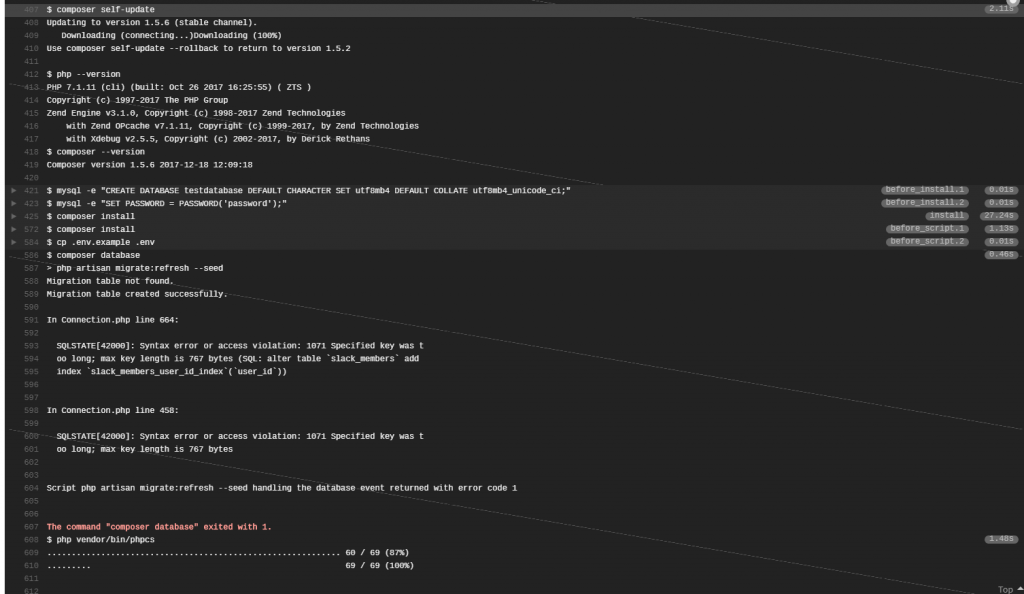Click the before_install.2 badge
1024x594 pixels.
924,202
